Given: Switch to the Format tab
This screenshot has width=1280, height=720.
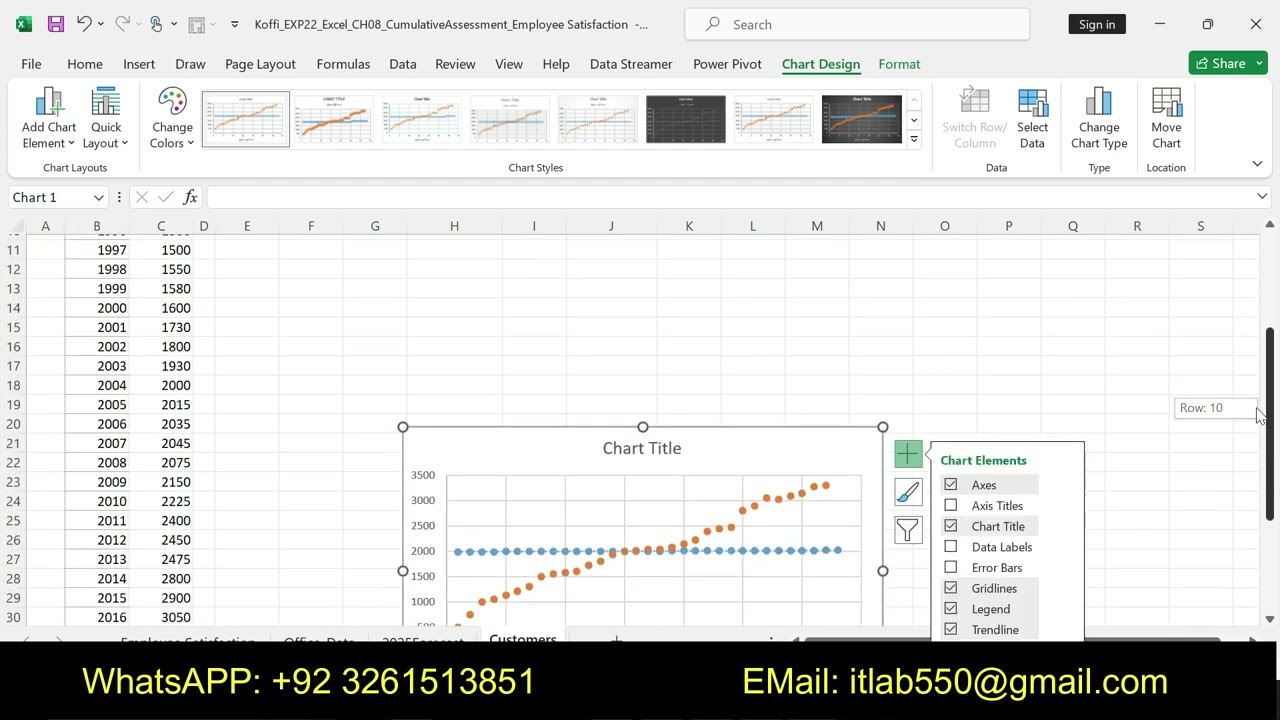Looking at the screenshot, I should 899,63.
